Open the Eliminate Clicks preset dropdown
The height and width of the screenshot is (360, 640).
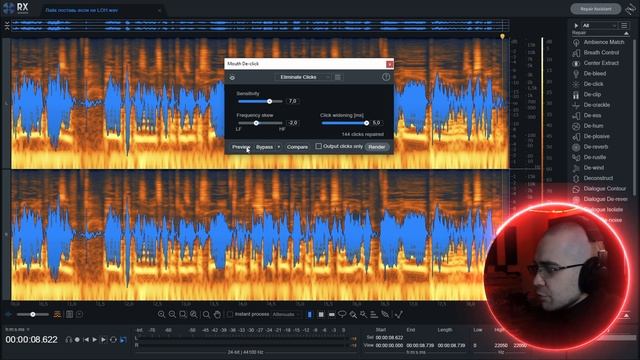[x=303, y=77]
